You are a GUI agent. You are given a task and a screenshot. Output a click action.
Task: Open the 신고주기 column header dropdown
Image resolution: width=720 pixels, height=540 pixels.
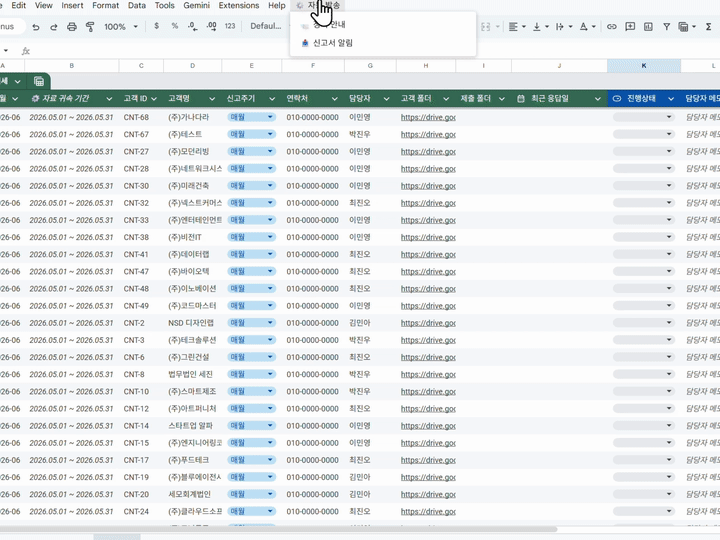pos(272,99)
